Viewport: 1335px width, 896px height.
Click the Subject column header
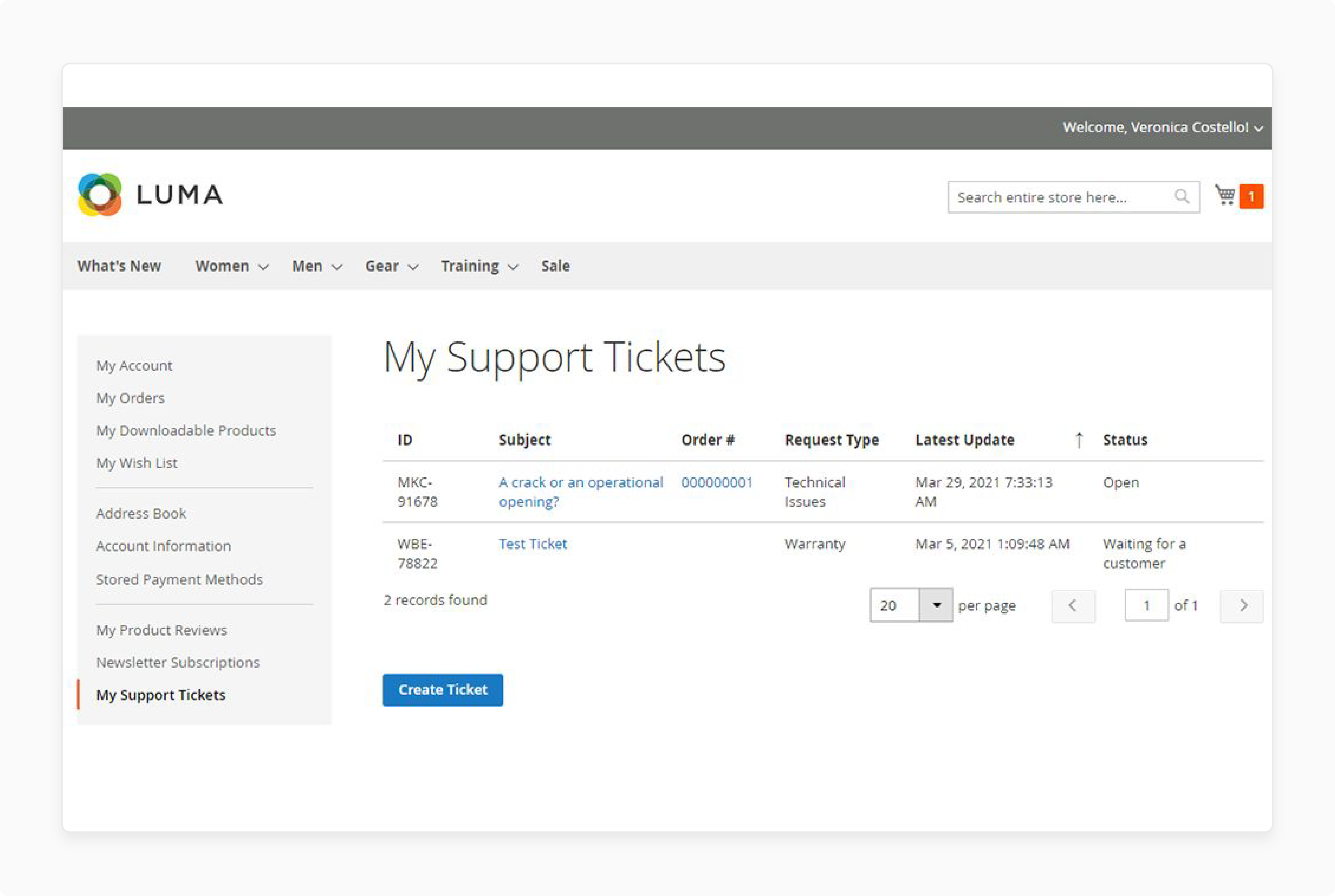point(524,440)
